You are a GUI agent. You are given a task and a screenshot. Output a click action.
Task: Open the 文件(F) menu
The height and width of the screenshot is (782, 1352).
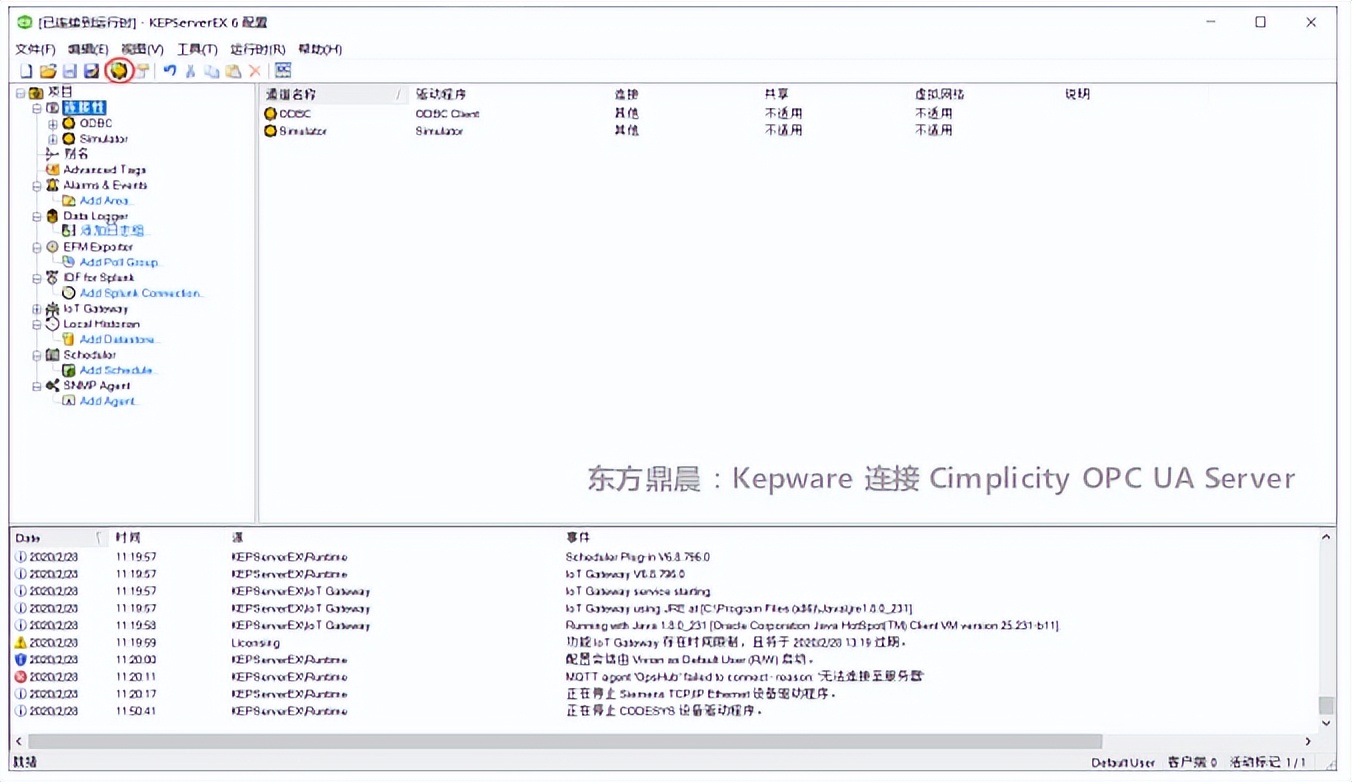(35, 49)
